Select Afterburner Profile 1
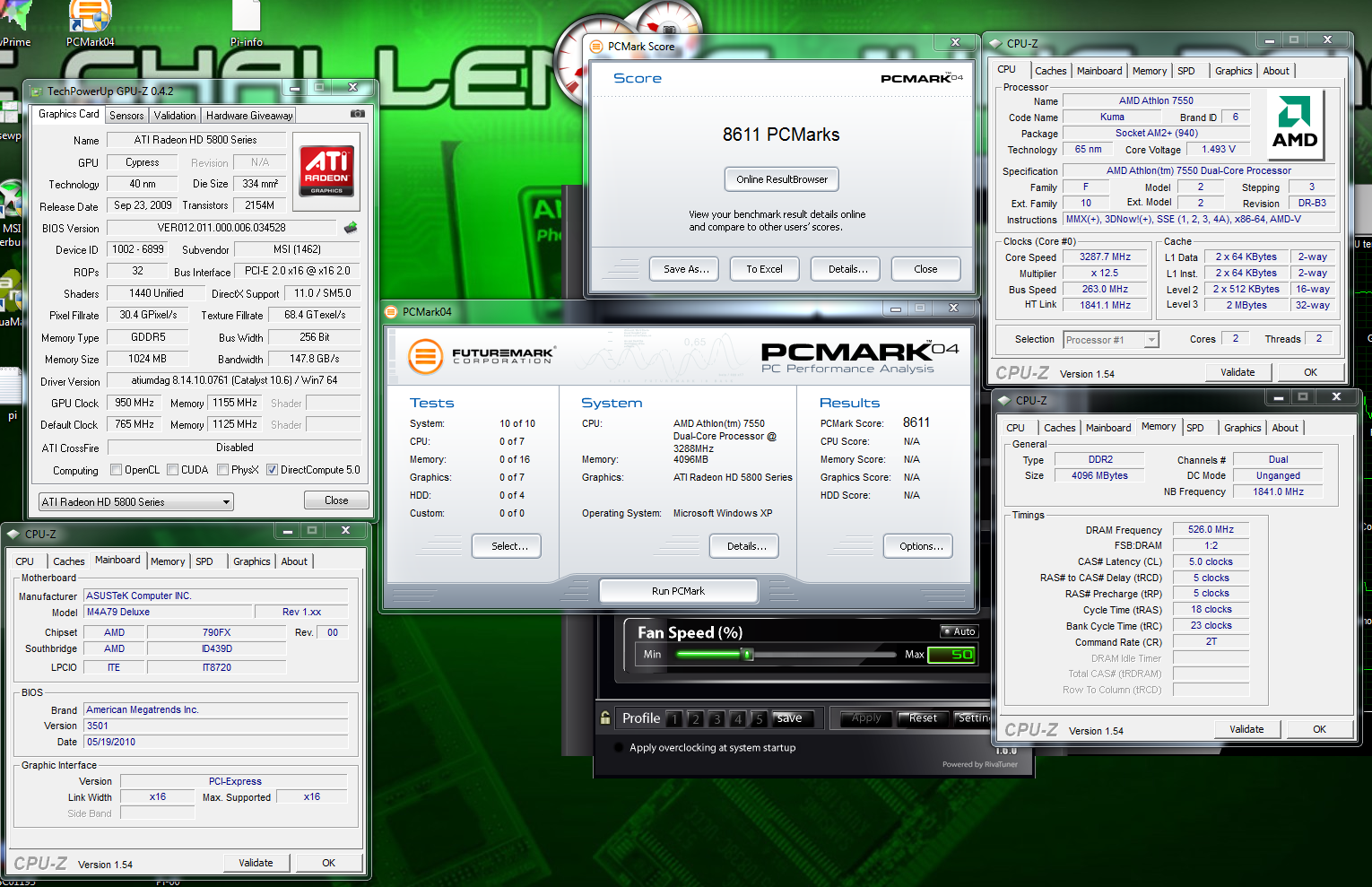This screenshot has width=1372, height=887. (674, 718)
